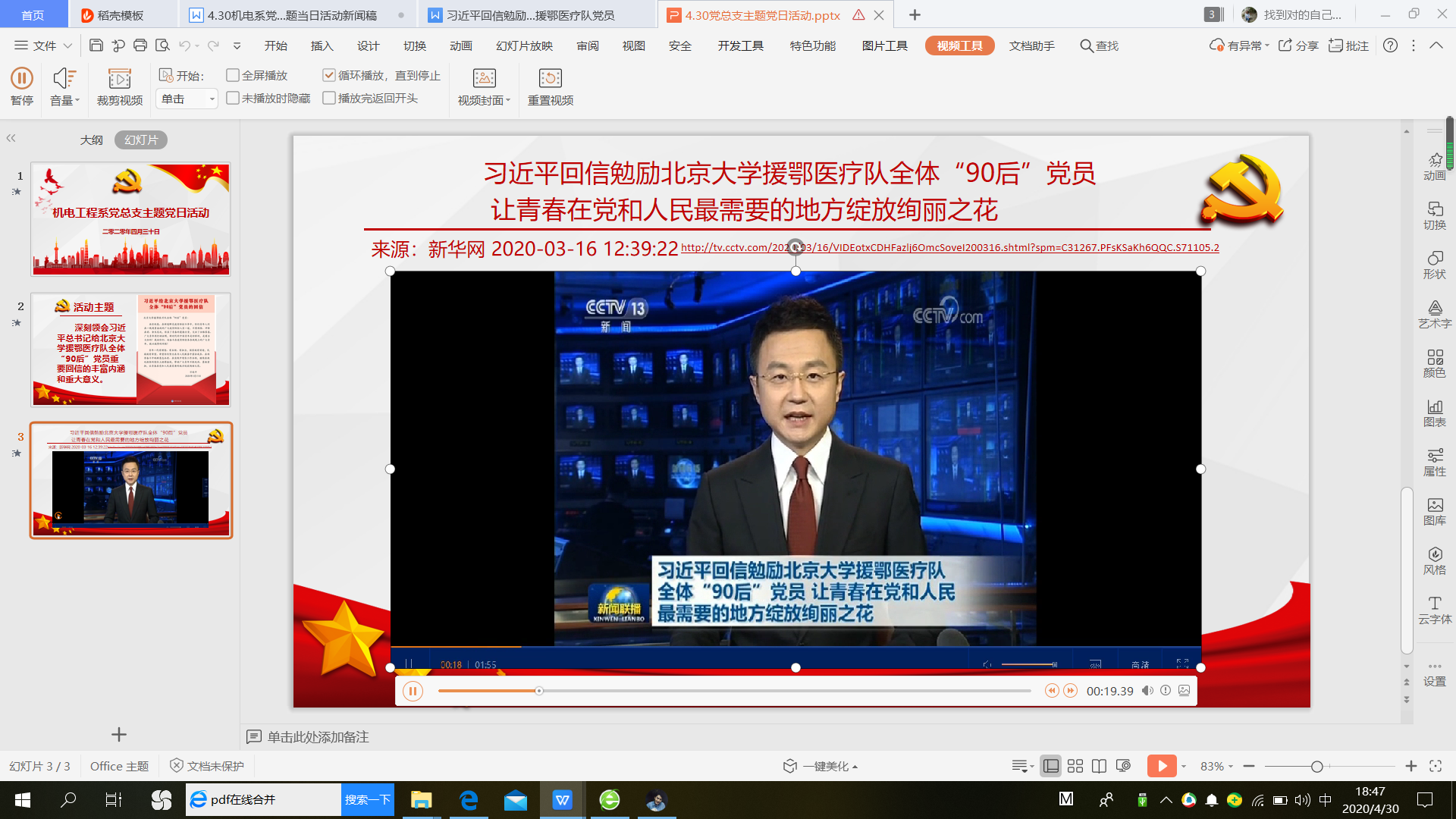The height and width of the screenshot is (819, 1456).
Task: Click the pause button on video control bar
Action: coord(413,691)
